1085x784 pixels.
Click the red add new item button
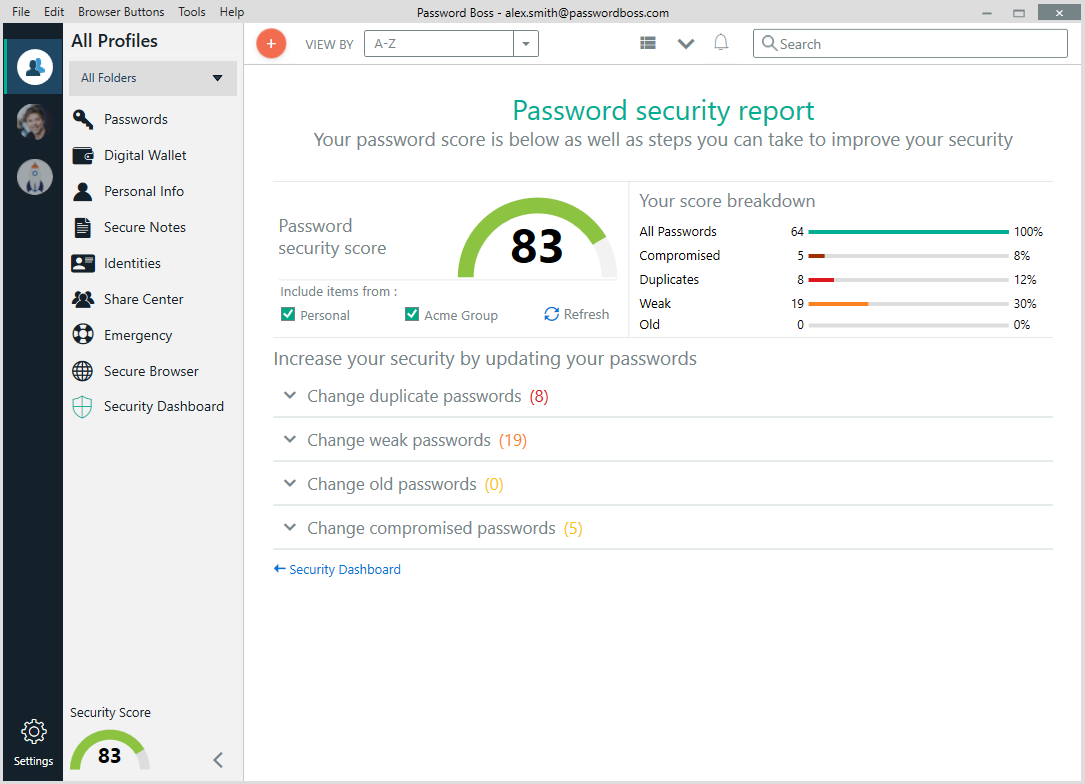pos(271,44)
